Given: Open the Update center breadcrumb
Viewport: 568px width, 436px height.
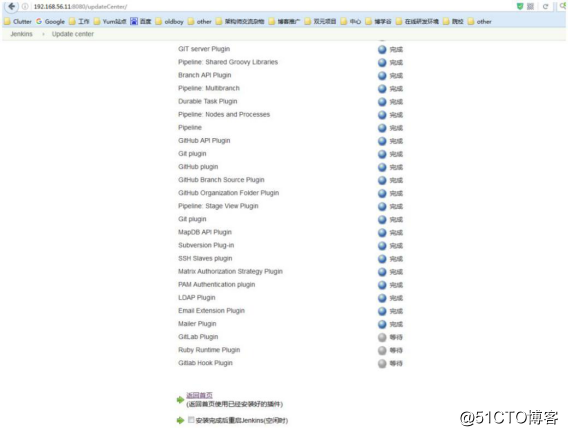Looking at the screenshot, I should pos(73,34).
